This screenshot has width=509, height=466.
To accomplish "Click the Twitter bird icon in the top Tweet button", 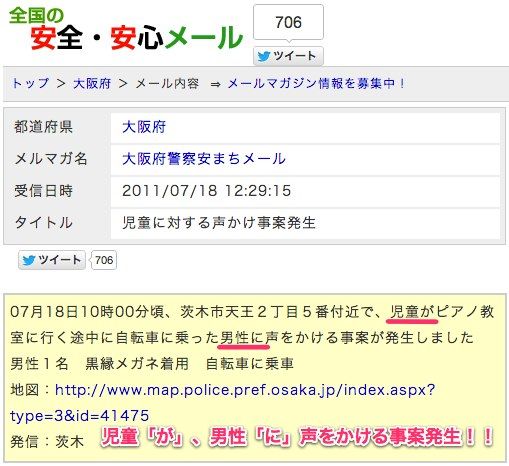I will pos(264,56).
